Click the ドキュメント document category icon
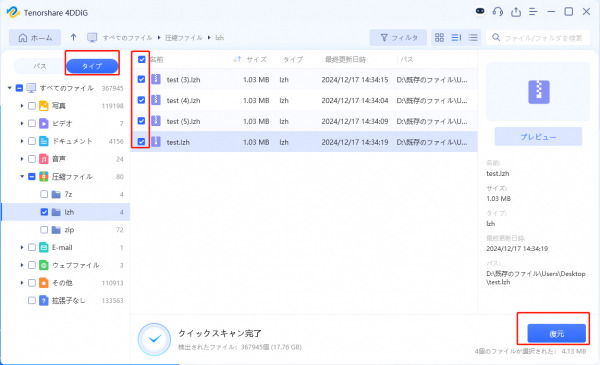 [44, 141]
